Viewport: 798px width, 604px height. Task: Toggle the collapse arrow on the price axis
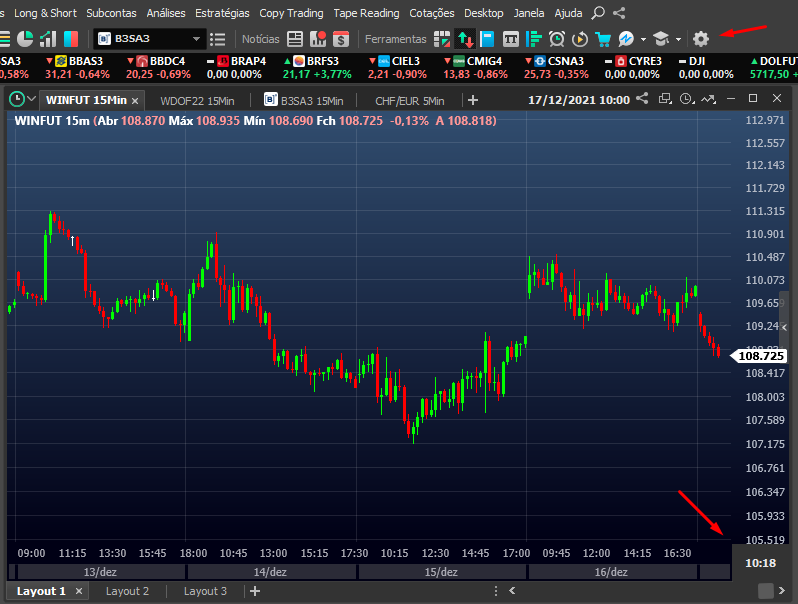(x=784, y=327)
